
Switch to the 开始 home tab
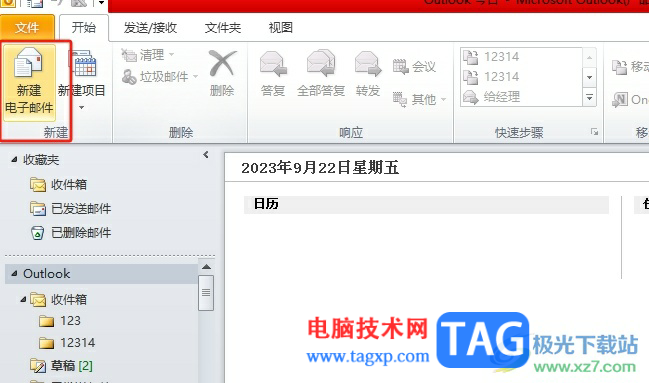[84, 28]
